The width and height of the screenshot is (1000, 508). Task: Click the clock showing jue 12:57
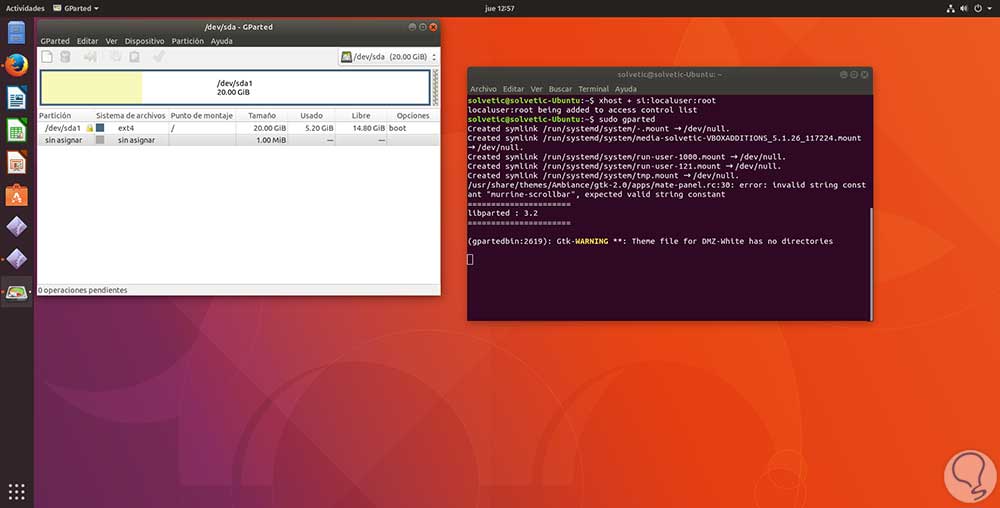pos(499,8)
